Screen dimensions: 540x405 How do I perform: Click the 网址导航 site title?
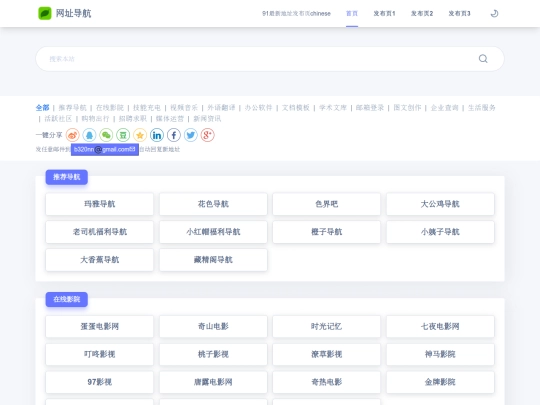tap(73, 13)
